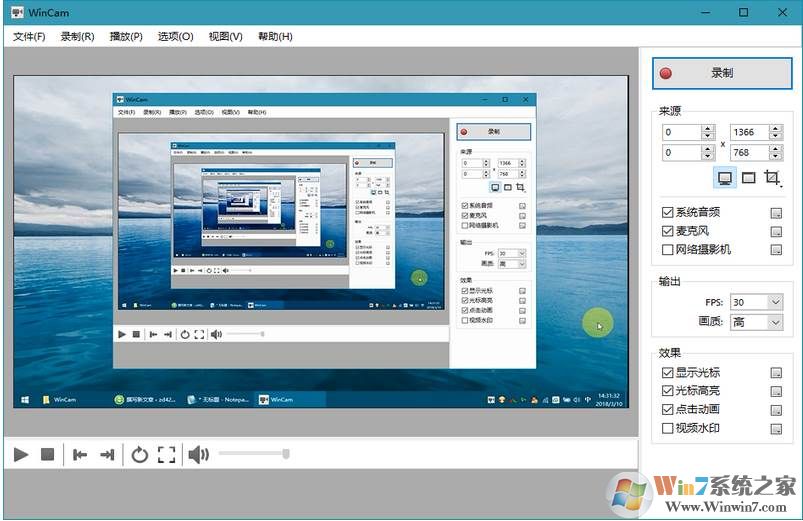The width and height of the screenshot is (803, 521).
Task: Enable the 网络摄影机 checkbox
Action: tap(667, 249)
